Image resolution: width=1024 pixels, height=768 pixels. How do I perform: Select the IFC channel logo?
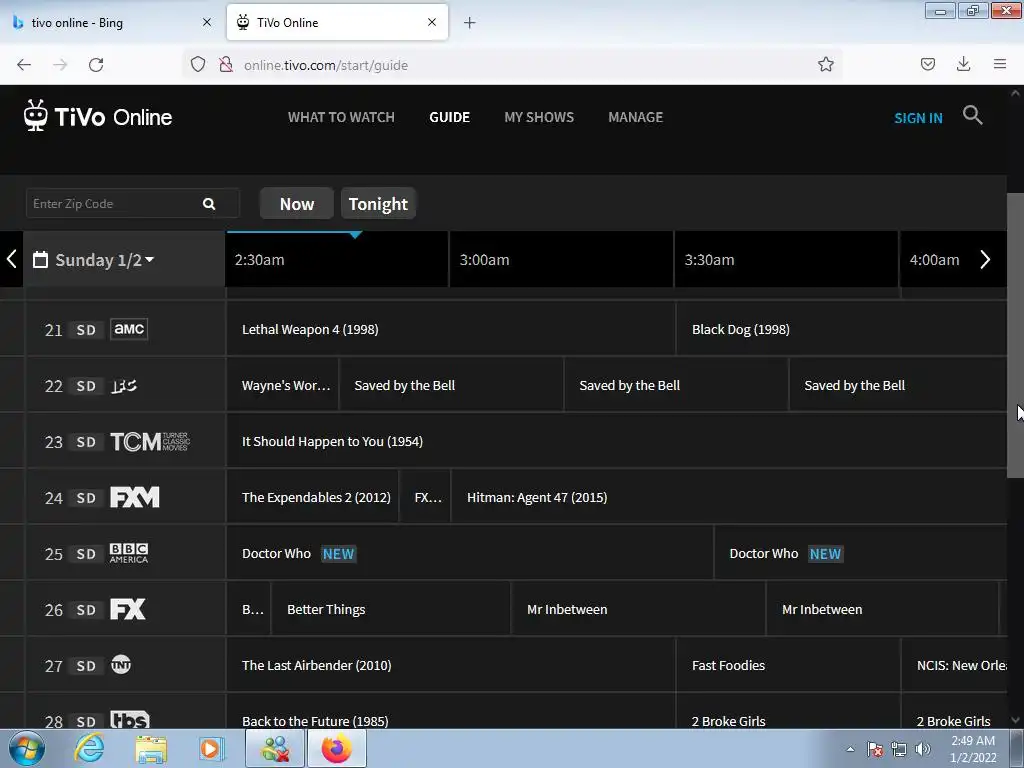[x=124, y=385]
